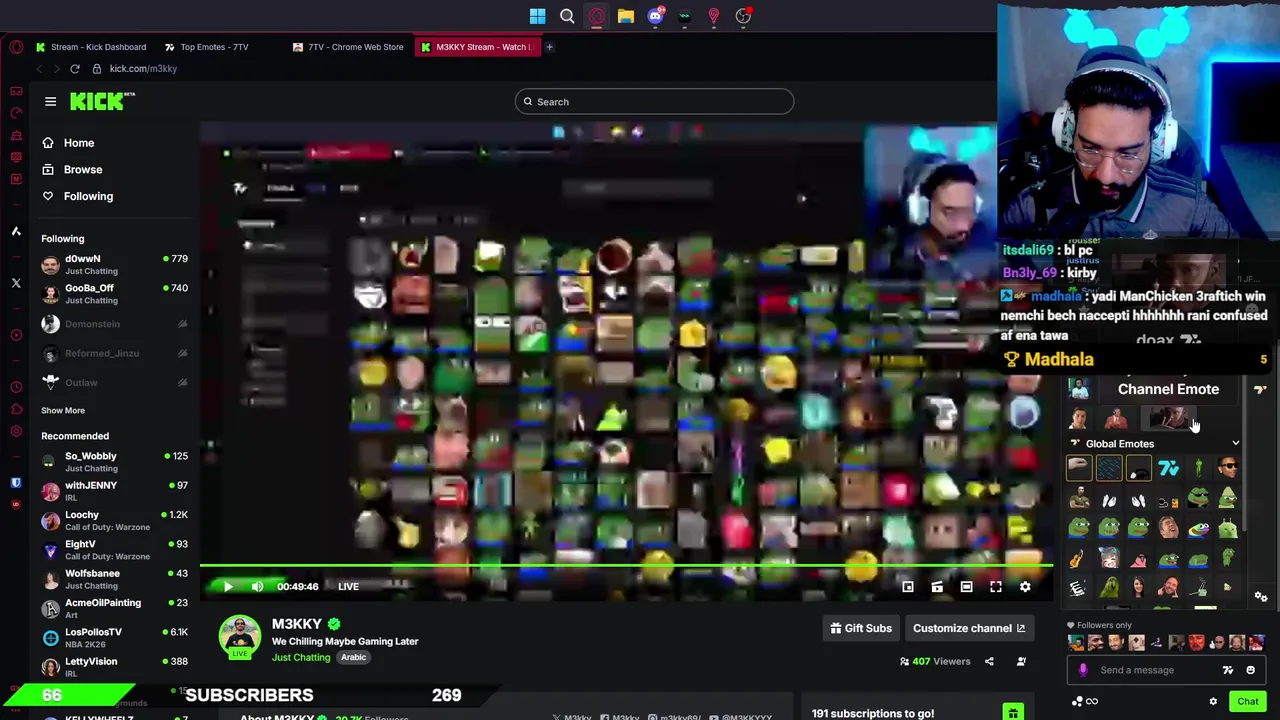Screen dimensions: 1280x720
Task: Click the KICK logo
Action: point(101,101)
